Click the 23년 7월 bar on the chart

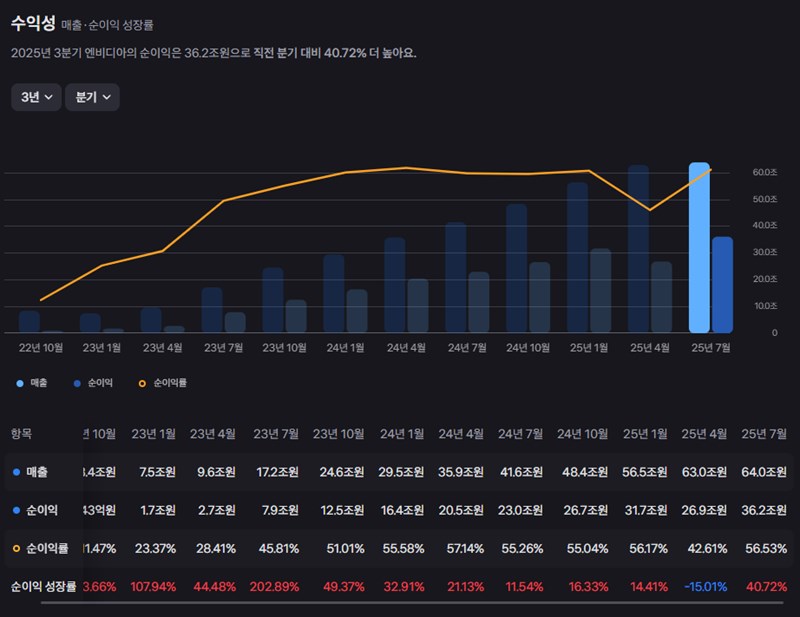212,310
